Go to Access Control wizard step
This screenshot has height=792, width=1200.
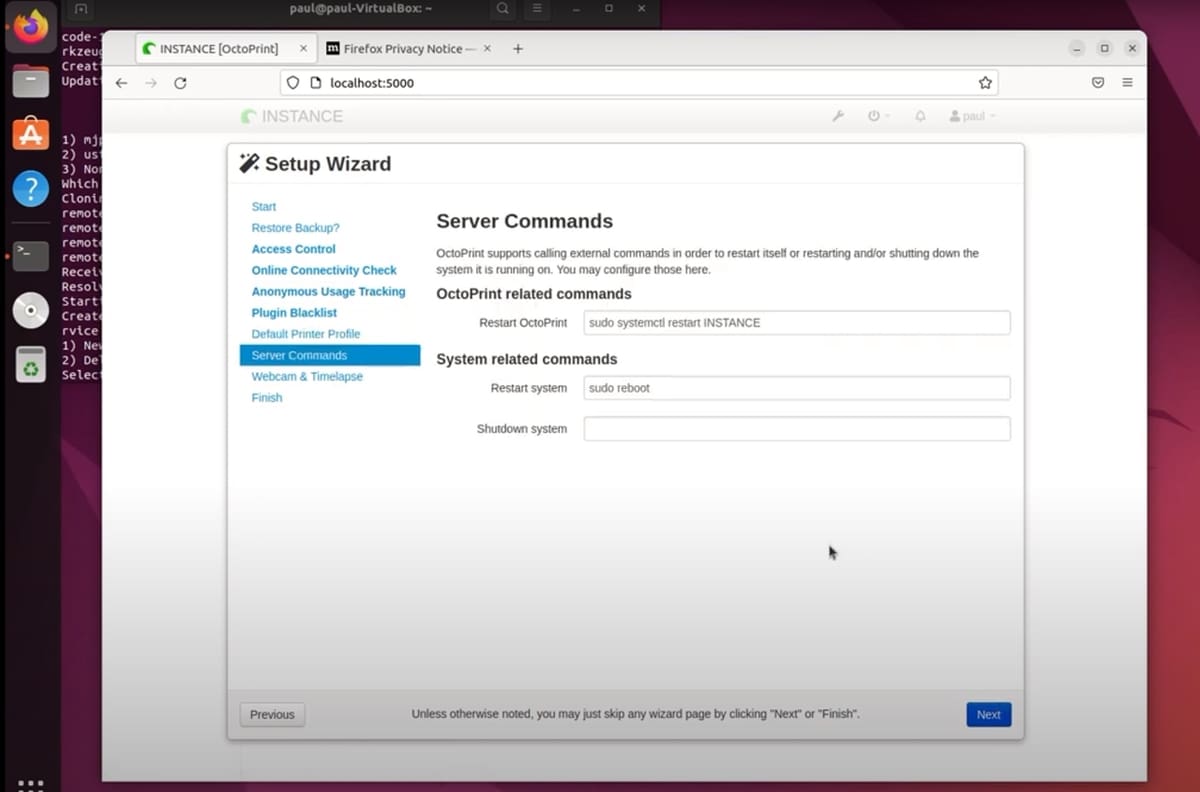(293, 249)
